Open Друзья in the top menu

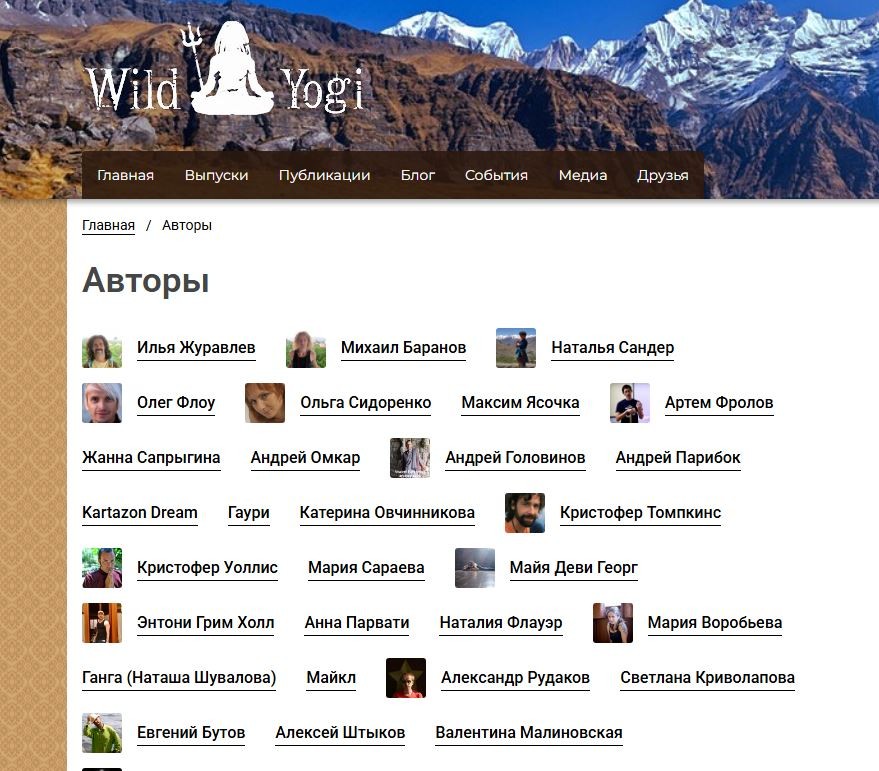663,176
